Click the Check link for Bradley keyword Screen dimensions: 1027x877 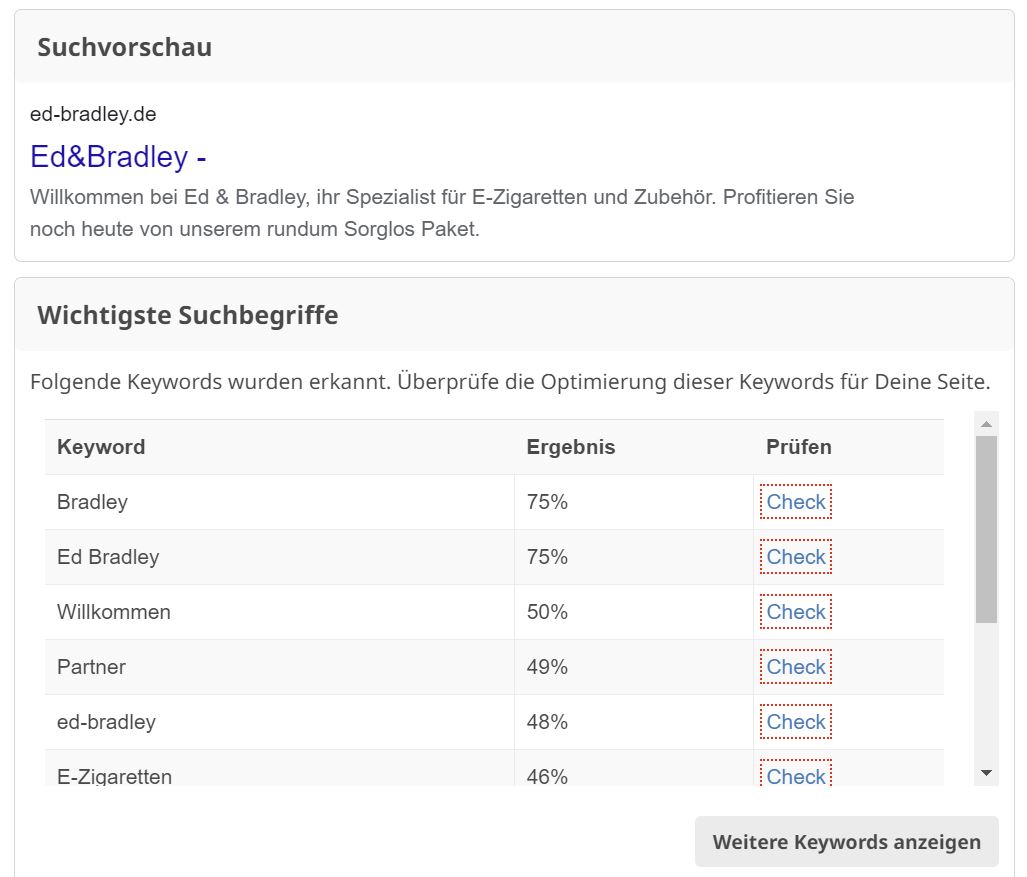(796, 502)
